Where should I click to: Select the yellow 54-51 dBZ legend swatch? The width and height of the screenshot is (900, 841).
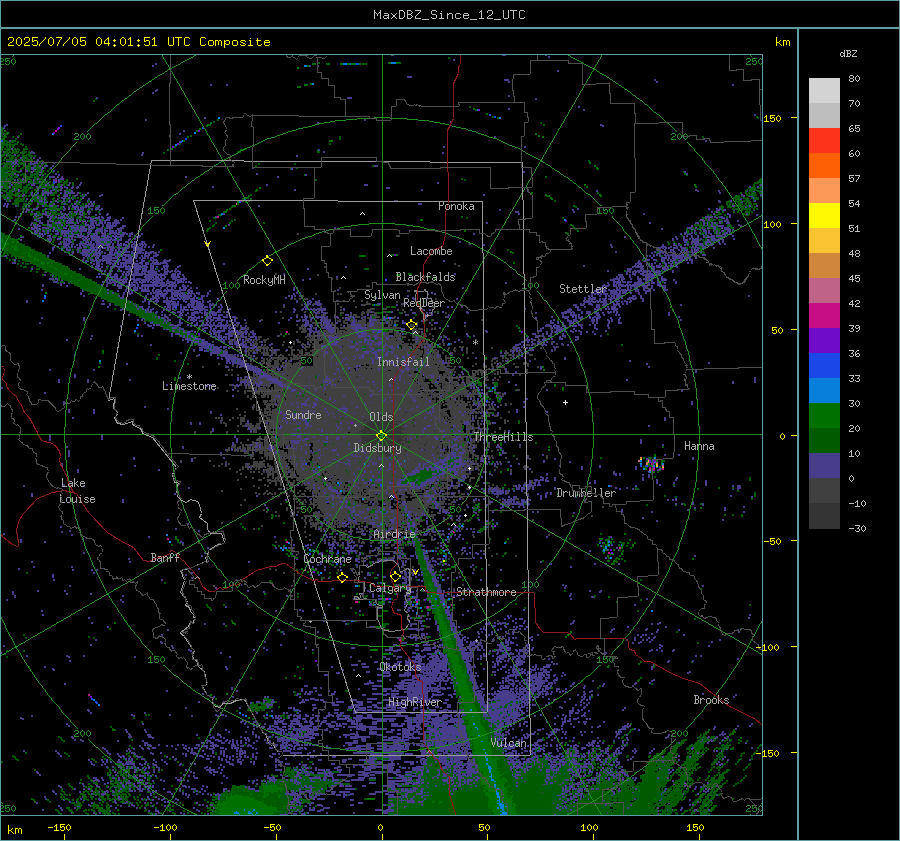tap(824, 216)
